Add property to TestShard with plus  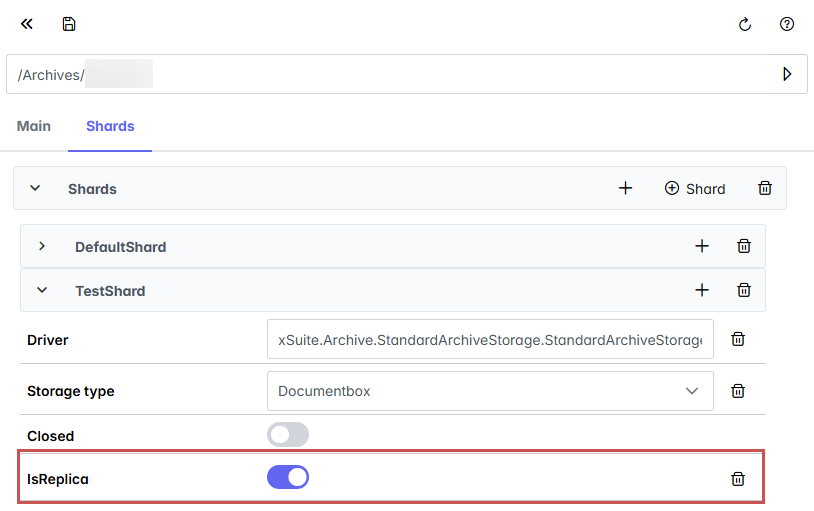pos(702,290)
